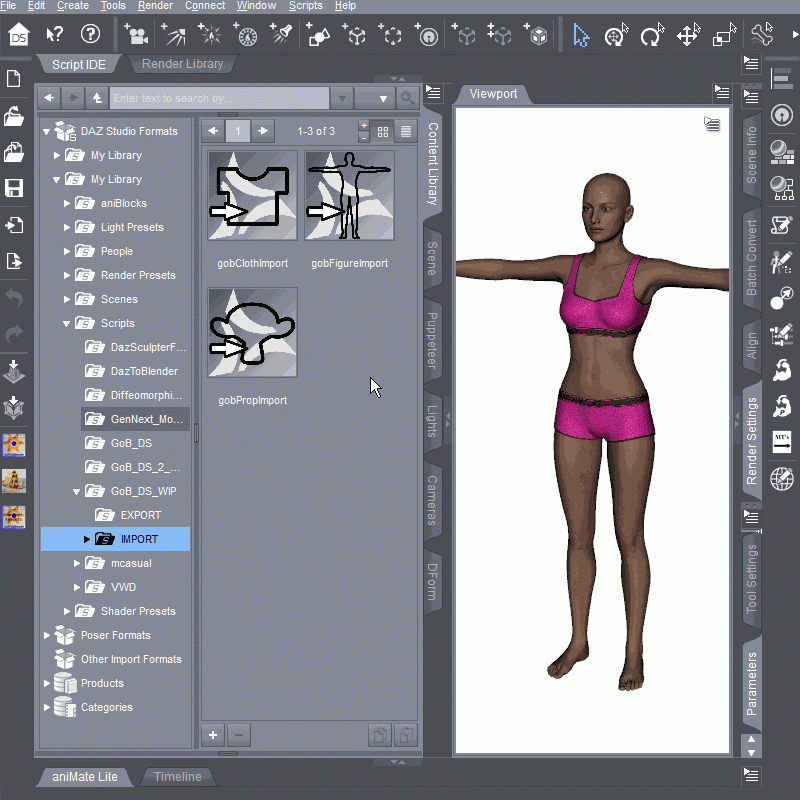Click the Open File folder icon
This screenshot has width=800, height=800.
[14, 116]
